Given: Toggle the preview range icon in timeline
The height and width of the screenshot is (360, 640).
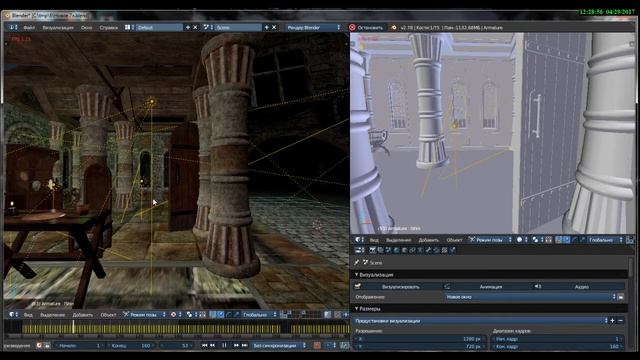Looking at the screenshot, I should [x=39, y=345].
